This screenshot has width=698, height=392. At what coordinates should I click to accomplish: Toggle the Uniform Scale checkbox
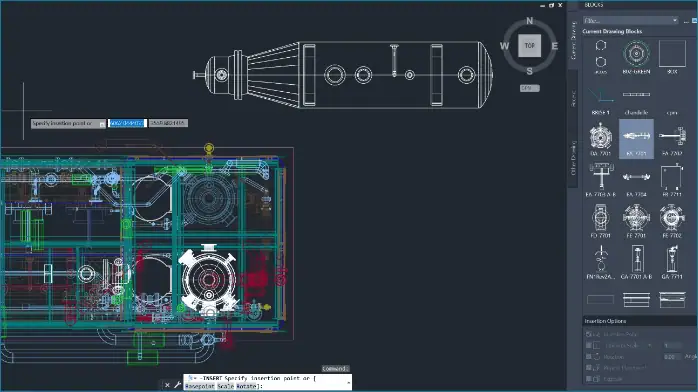pyautogui.click(x=588, y=345)
